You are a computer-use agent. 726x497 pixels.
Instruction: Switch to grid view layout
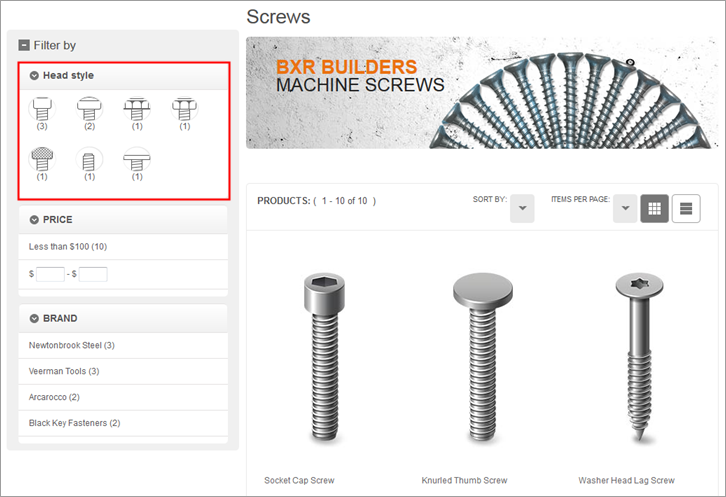point(654,208)
